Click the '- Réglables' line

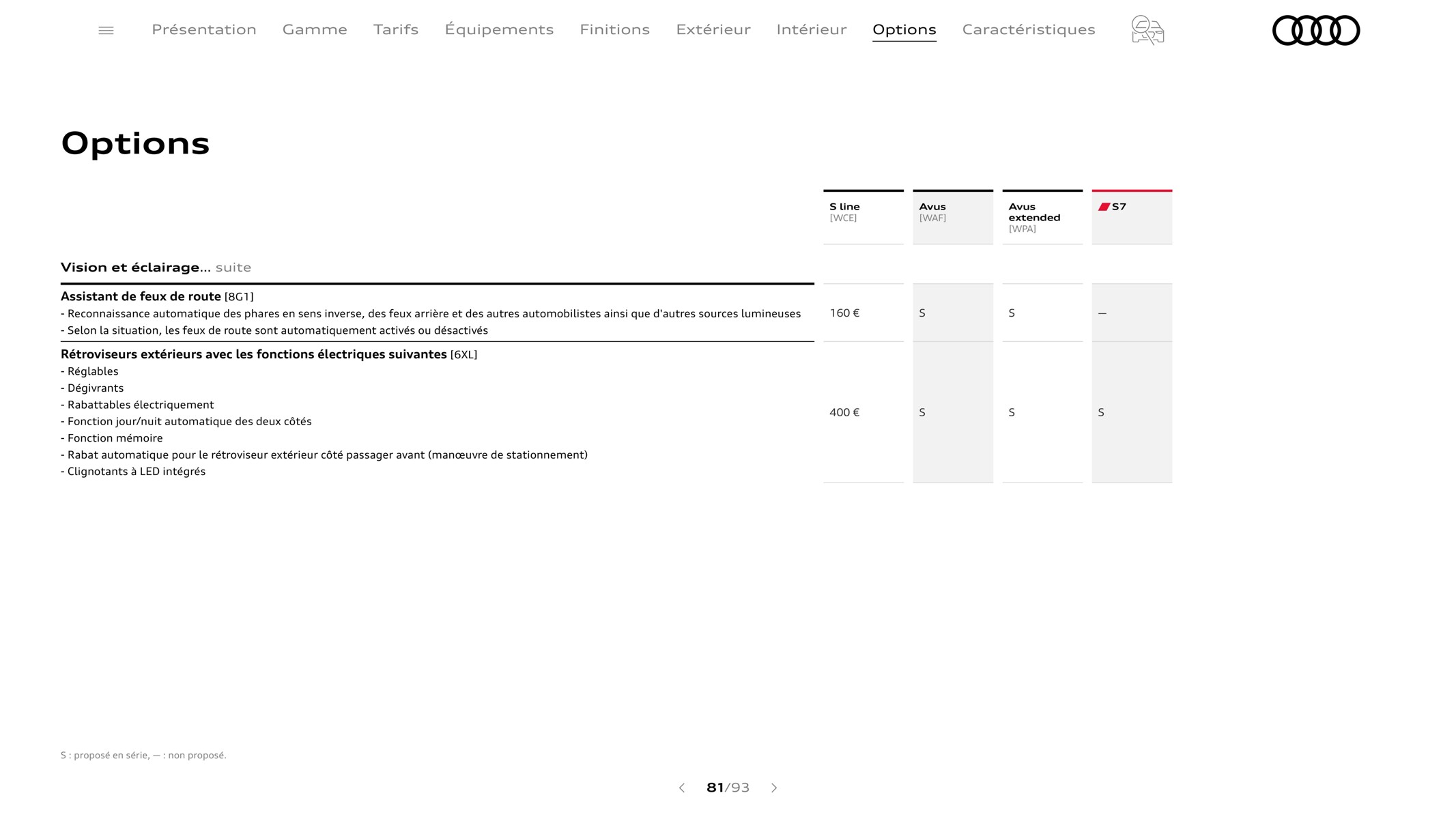[x=89, y=371]
